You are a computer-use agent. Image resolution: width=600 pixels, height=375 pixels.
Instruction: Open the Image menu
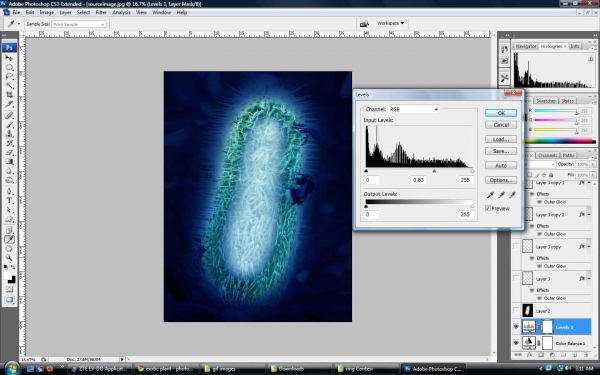click(x=47, y=12)
